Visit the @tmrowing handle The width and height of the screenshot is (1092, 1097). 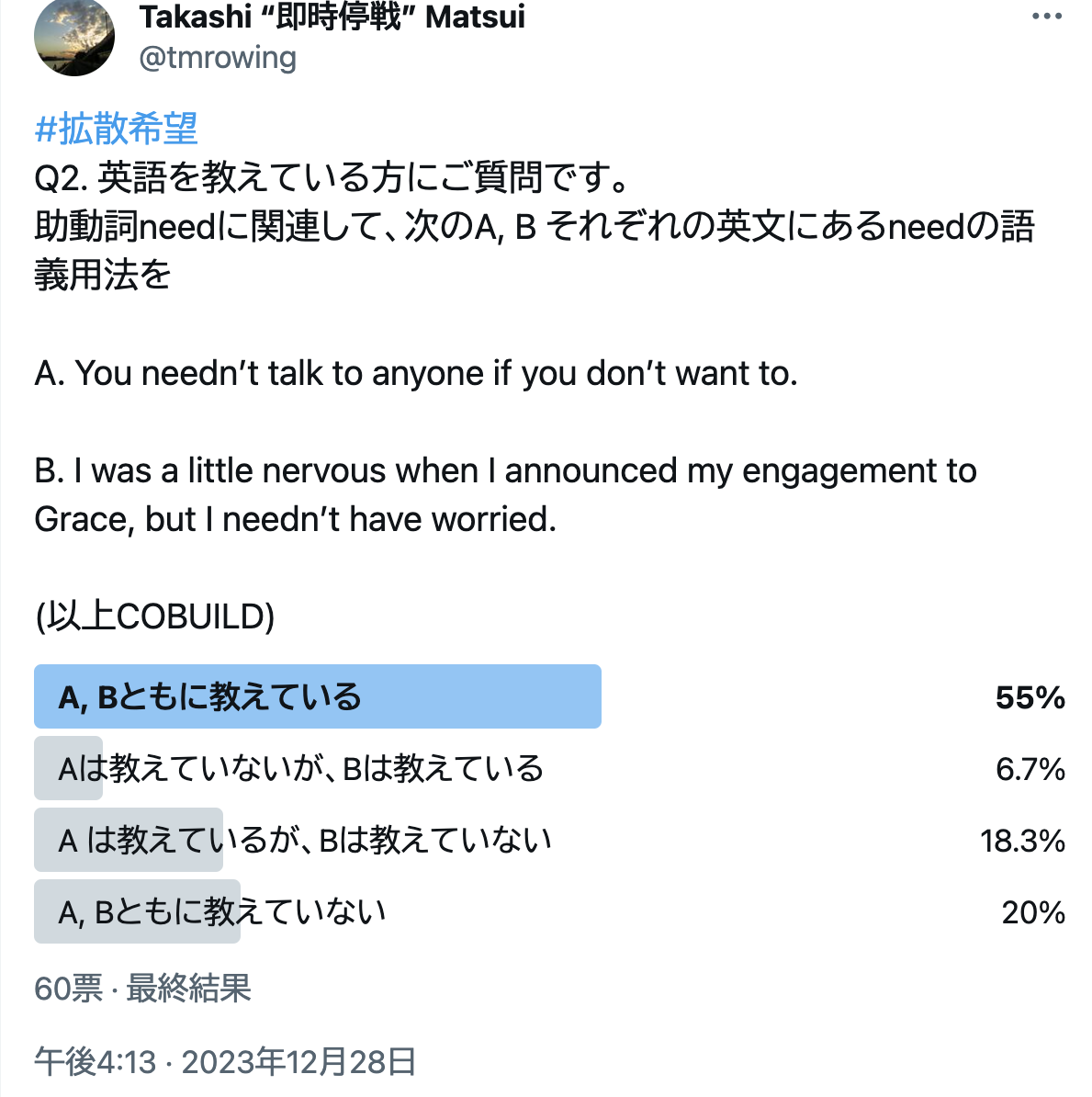(x=218, y=57)
